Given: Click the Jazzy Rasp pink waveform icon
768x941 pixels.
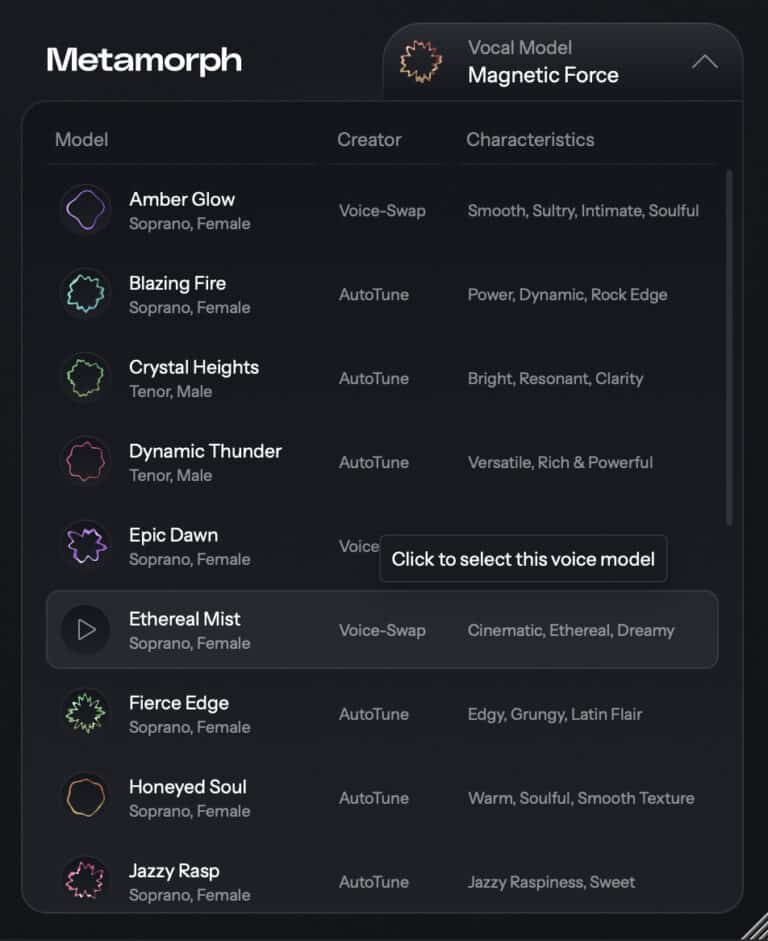Looking at the screenshot, I should pyautogui.click(x=85, y=880).
